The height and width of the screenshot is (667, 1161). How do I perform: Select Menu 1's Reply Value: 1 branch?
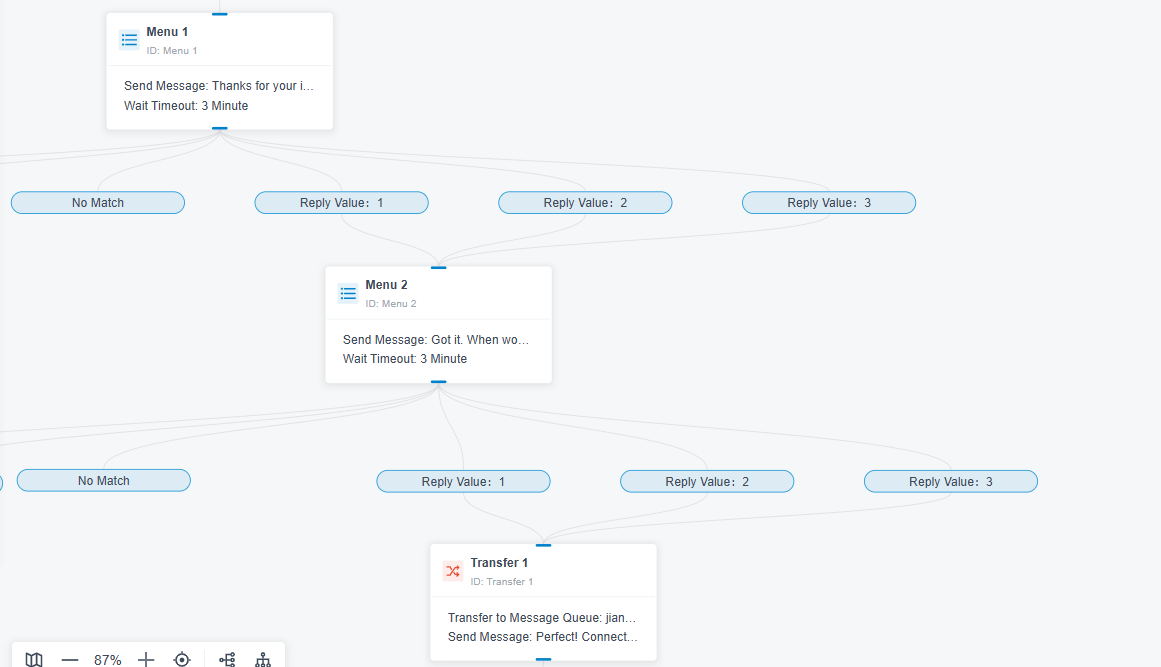tap(341, 203)
